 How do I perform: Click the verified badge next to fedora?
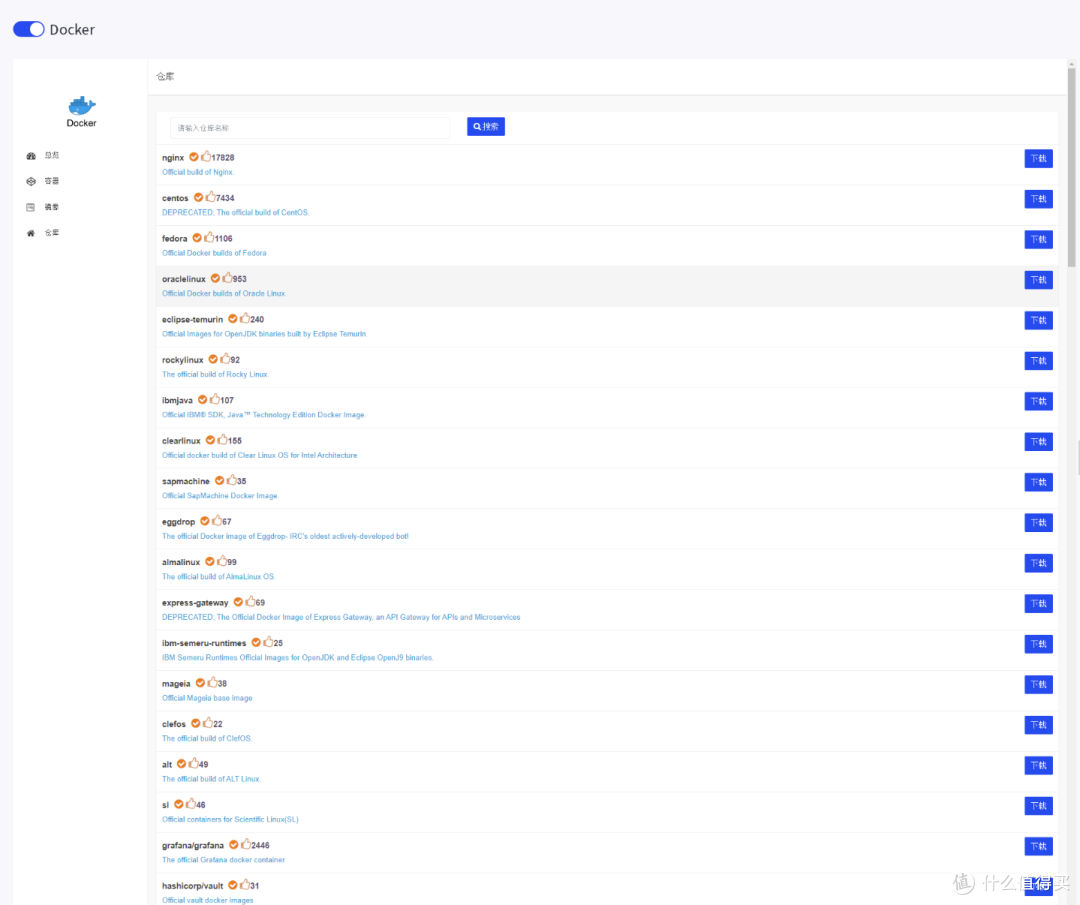pyautogui.click(x=197, y=238)
